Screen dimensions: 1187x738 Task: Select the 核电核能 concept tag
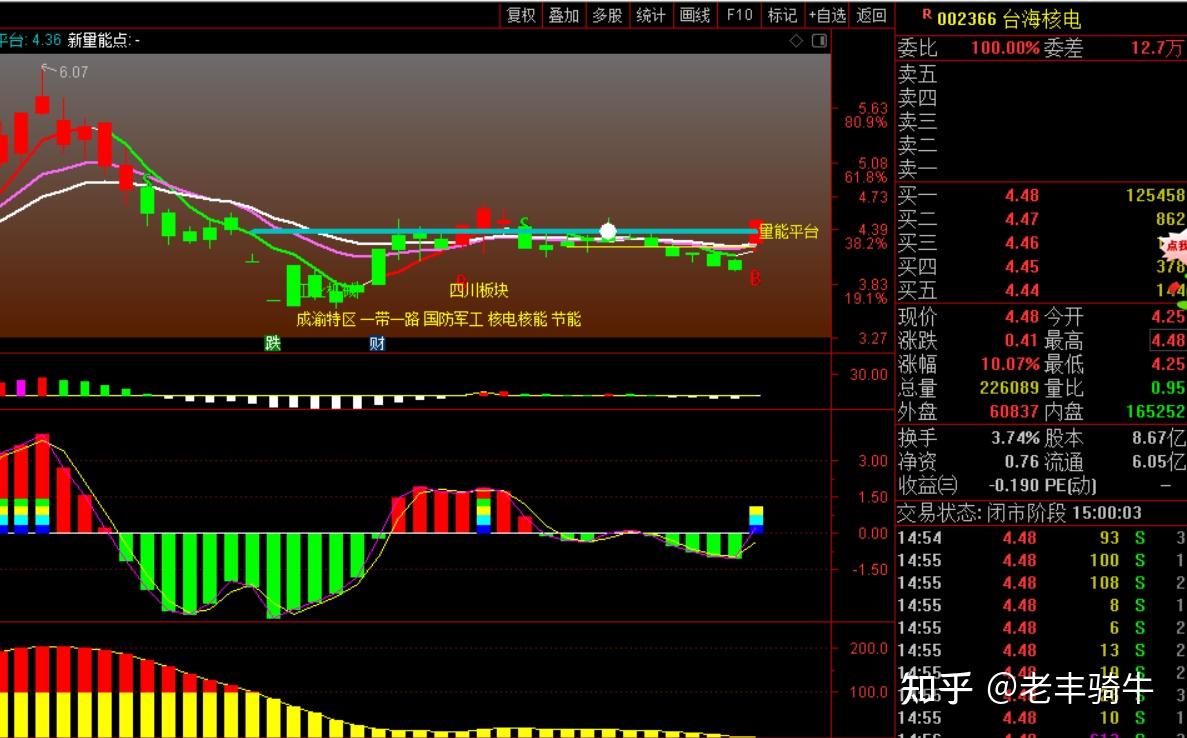[x=517, y=319]
